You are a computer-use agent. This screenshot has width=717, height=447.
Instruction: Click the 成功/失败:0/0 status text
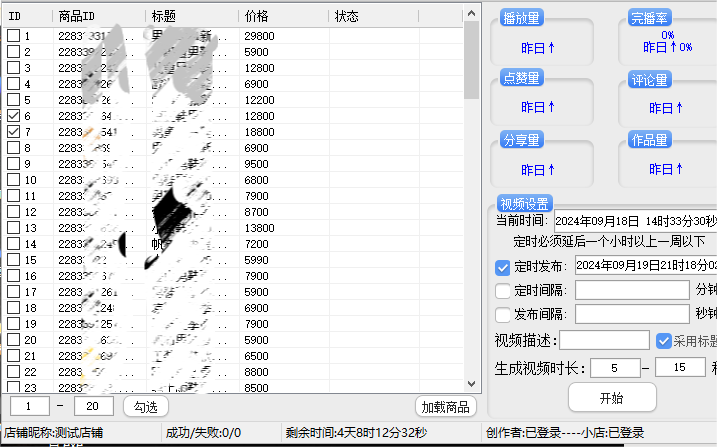click(203, 432)
